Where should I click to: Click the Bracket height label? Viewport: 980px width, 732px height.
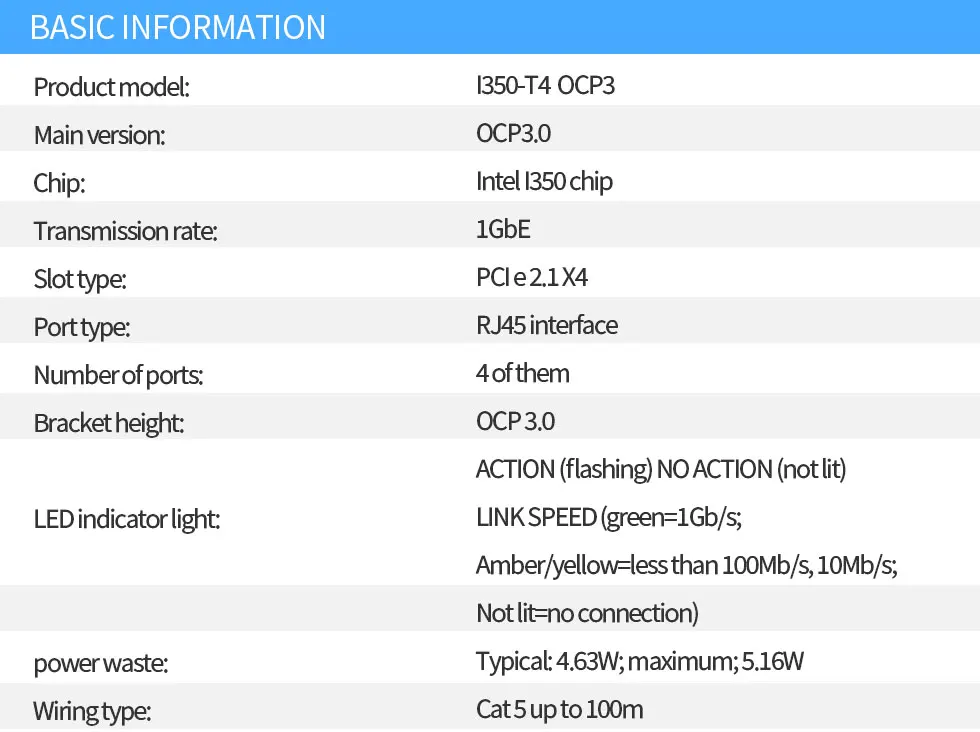[x=109, y=423]
